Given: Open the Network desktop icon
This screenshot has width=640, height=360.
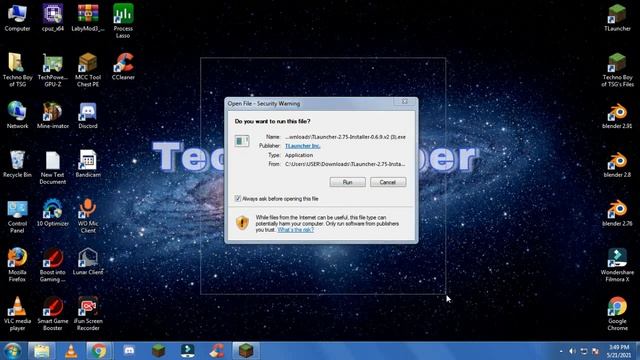Looking at the screenshot, I should [17, 115].
